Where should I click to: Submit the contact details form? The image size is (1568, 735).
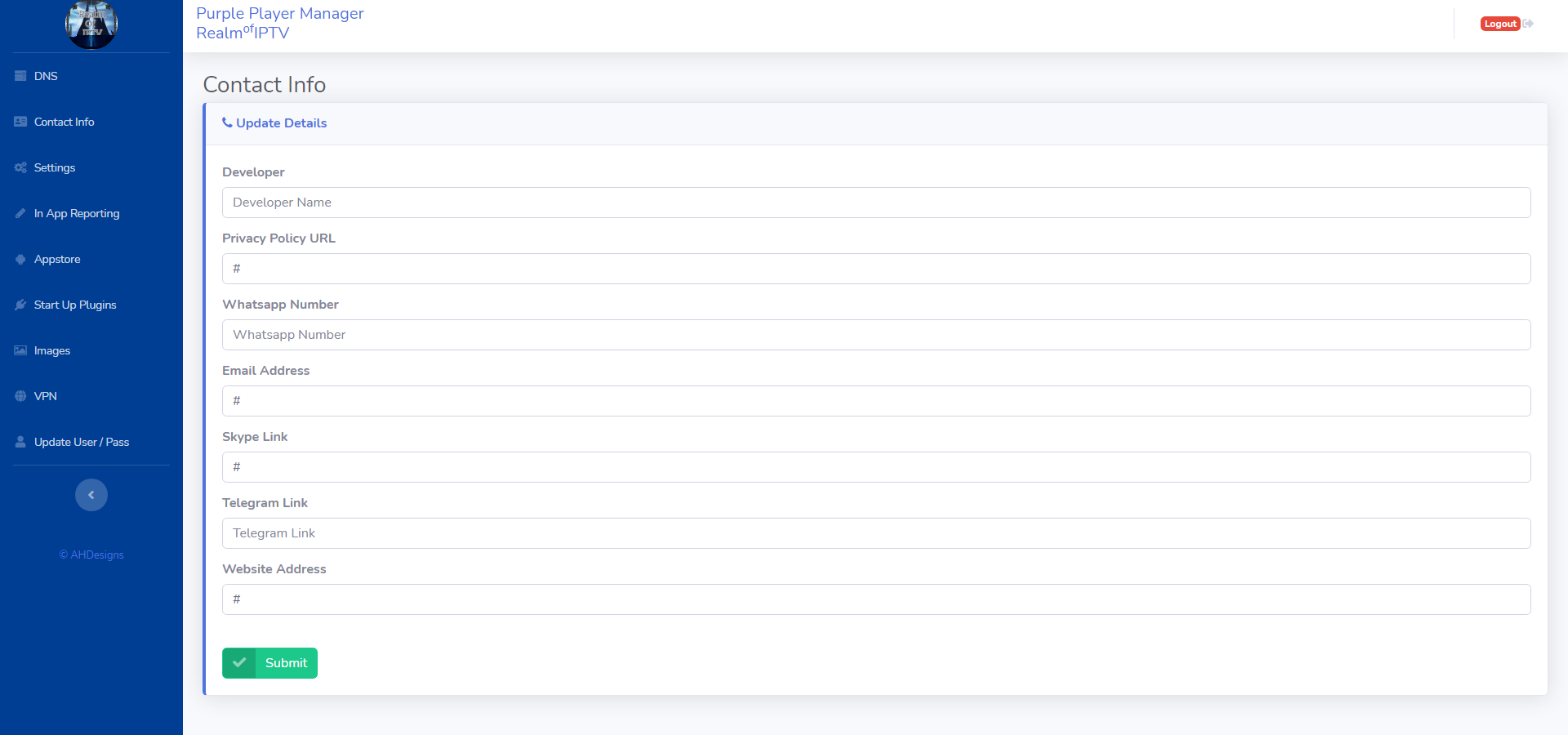pyautogui.click(x=269, y=663)
